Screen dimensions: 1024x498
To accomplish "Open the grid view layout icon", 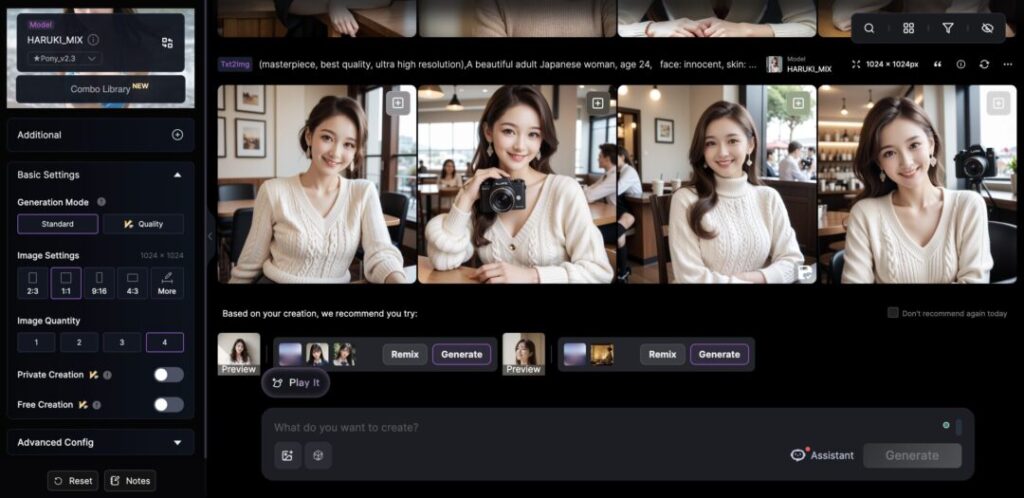I will (x=908, y=28).
